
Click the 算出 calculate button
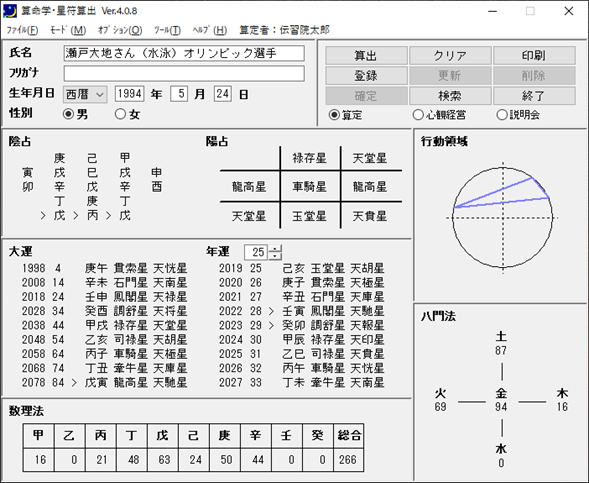click(366, 56)
